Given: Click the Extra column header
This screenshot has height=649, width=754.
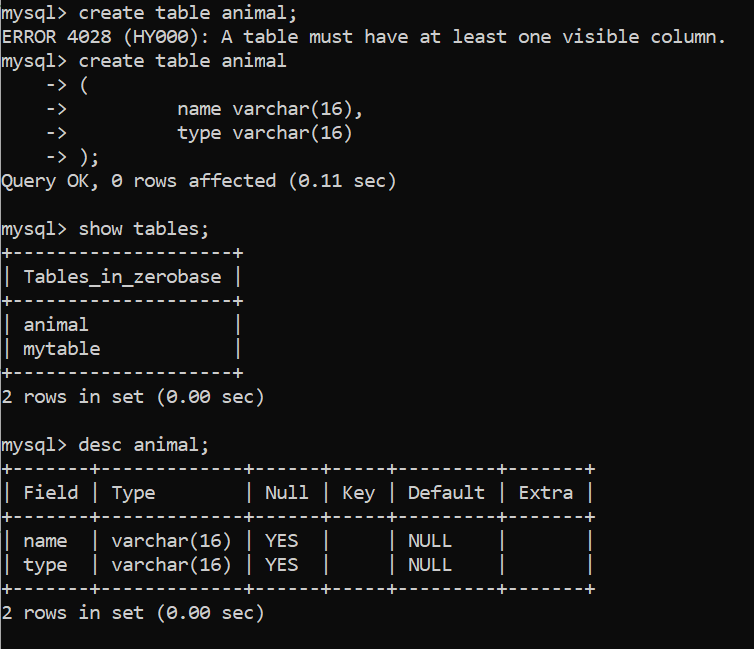Looking at the screenshot, I should pos(546,493).
